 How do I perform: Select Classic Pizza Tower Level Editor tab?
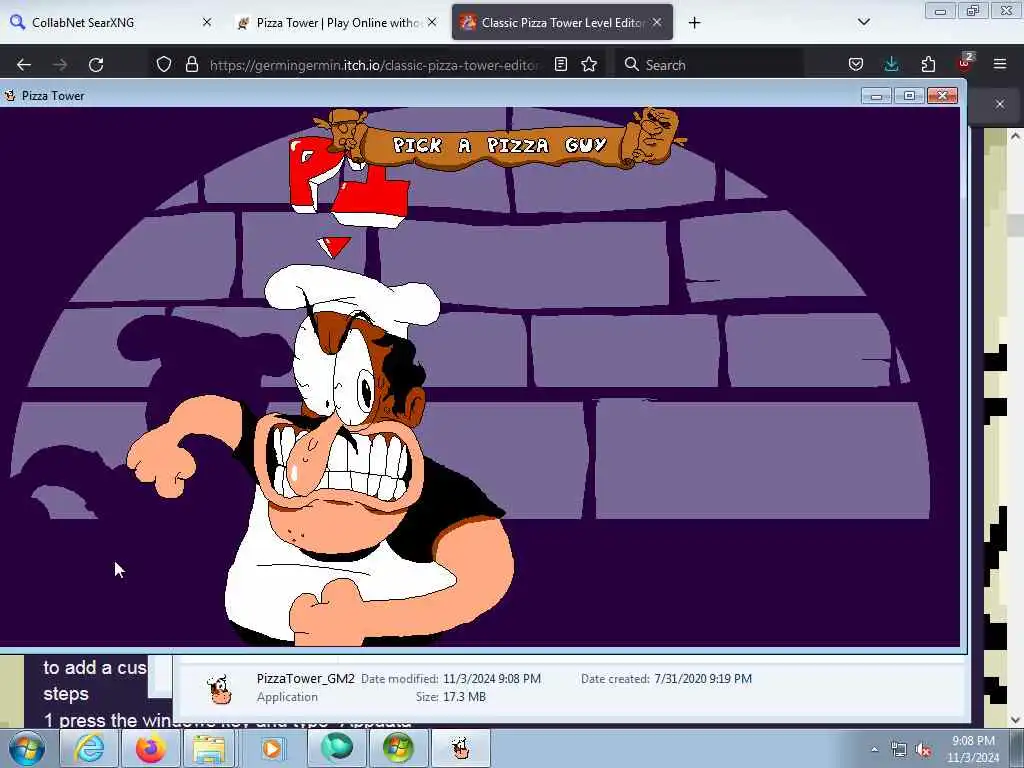(562, 22)
